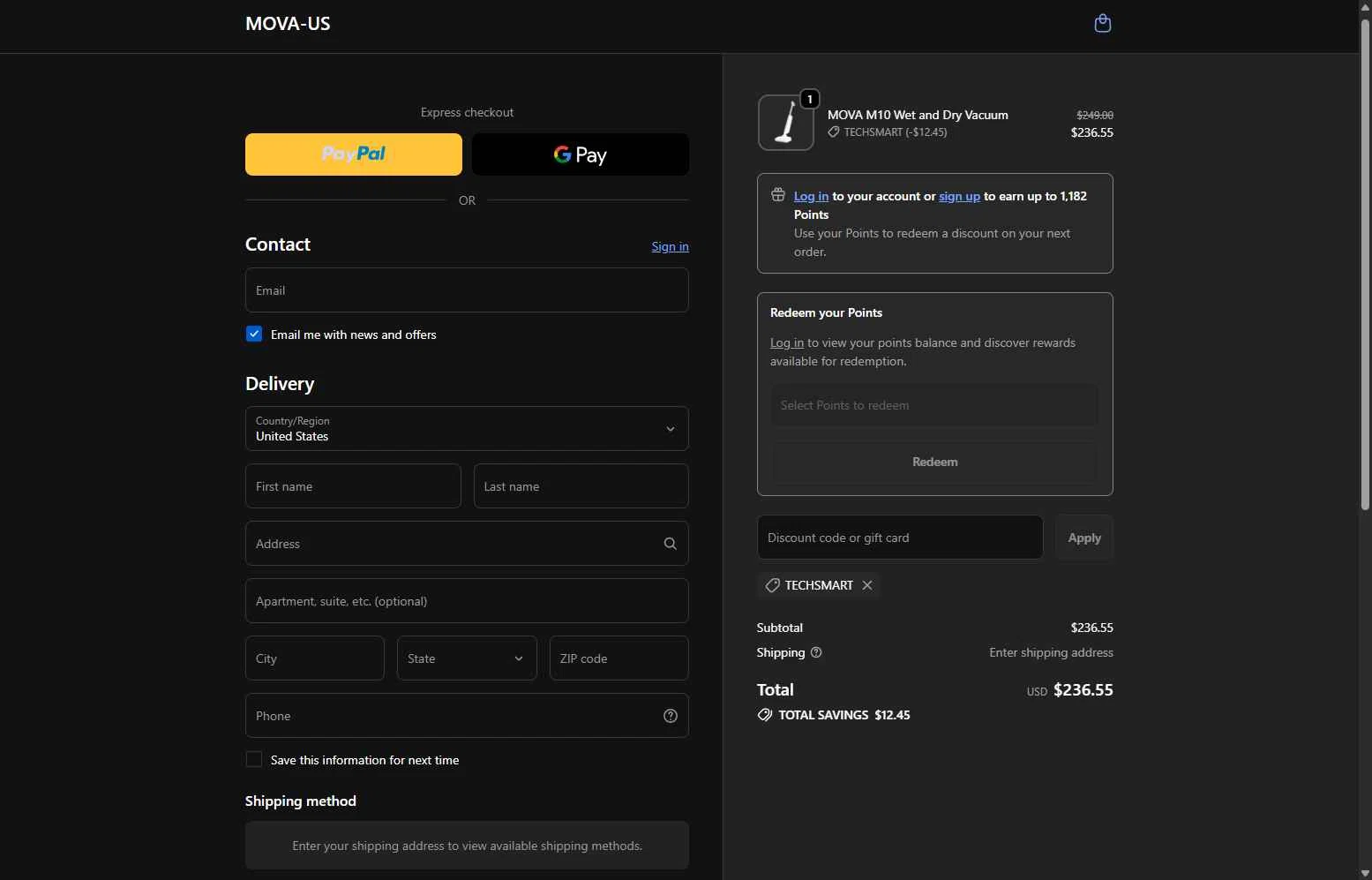The height and width of the screenshot is (880, 1372).
Task: Uncheck Email me with news and offers
Action: point(254,334)
